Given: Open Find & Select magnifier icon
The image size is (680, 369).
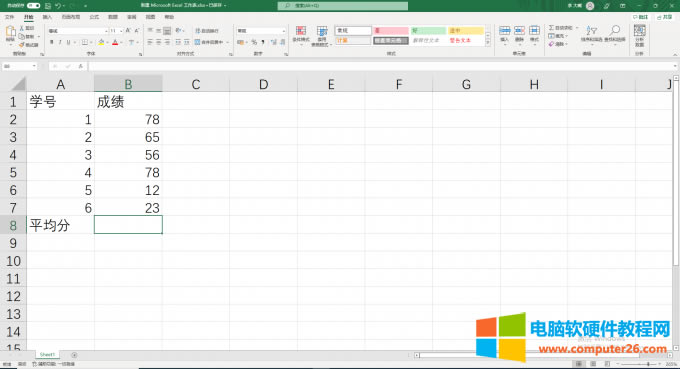Looking at the screenshot, I should [615, 33].
